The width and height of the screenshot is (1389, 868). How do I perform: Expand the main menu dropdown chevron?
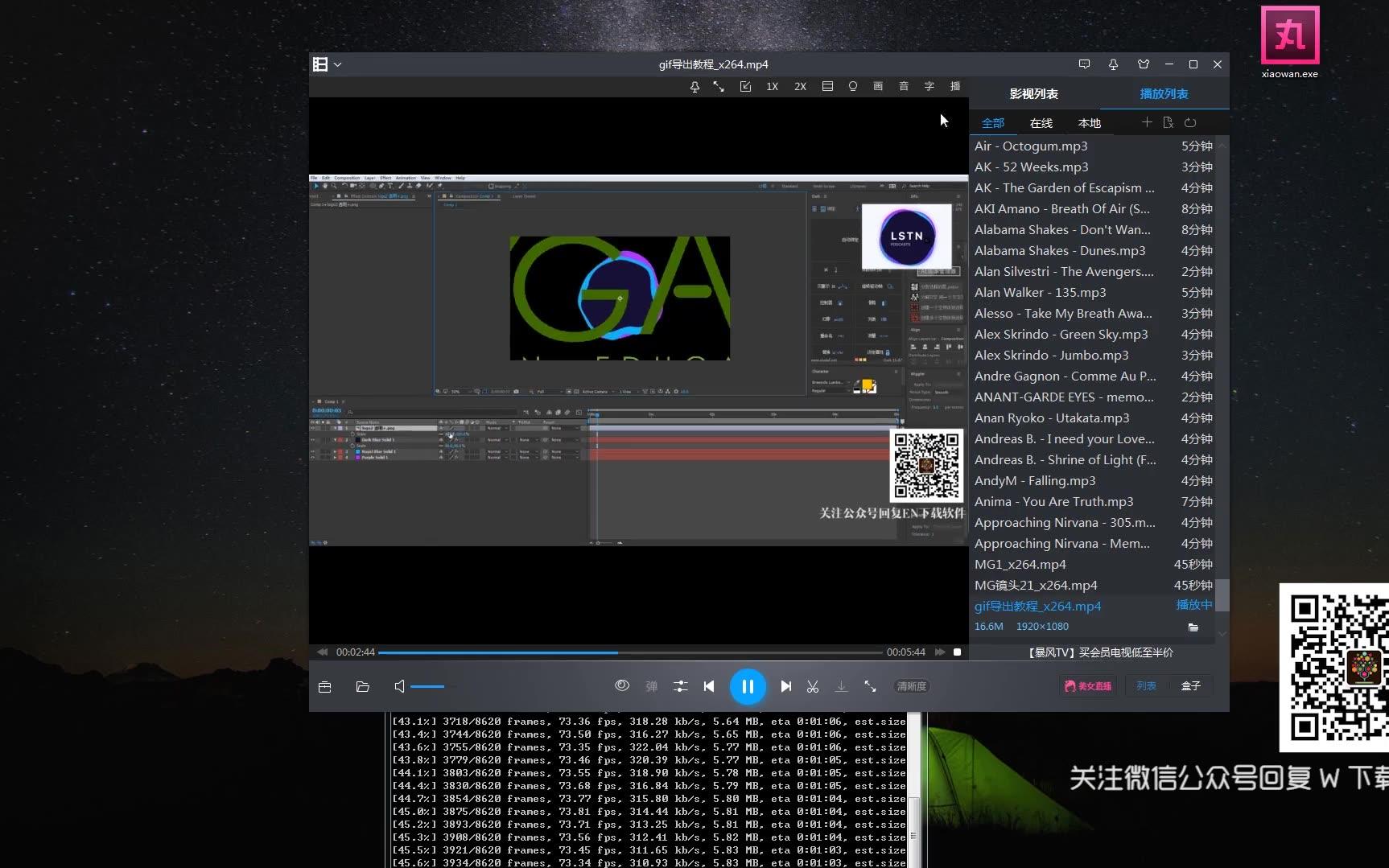[338, 64]
